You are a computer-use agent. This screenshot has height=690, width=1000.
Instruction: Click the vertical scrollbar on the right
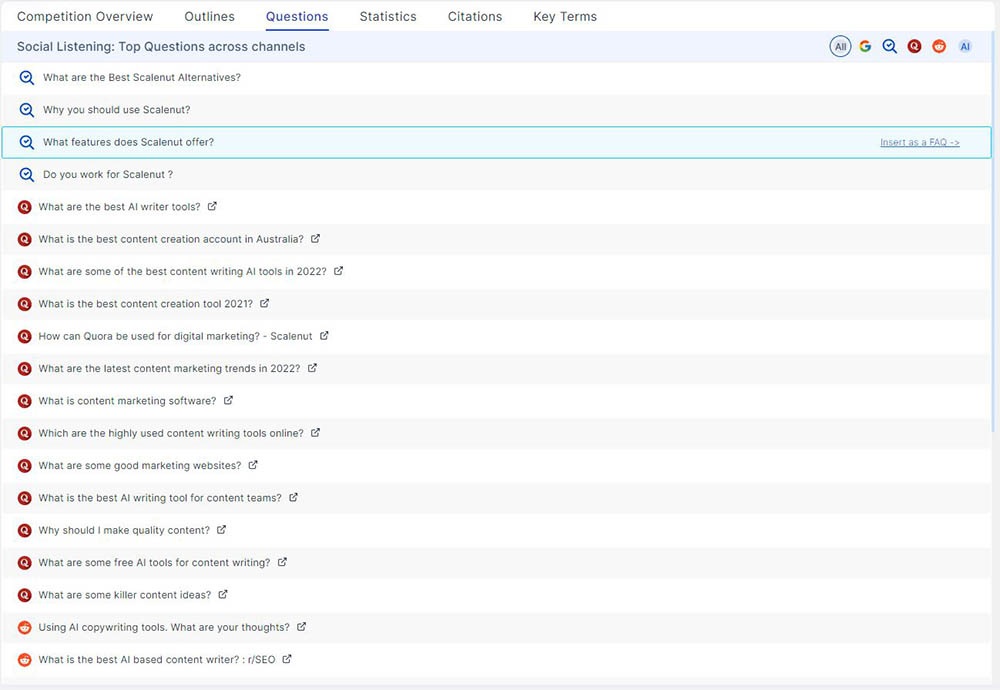coord(994,250)
